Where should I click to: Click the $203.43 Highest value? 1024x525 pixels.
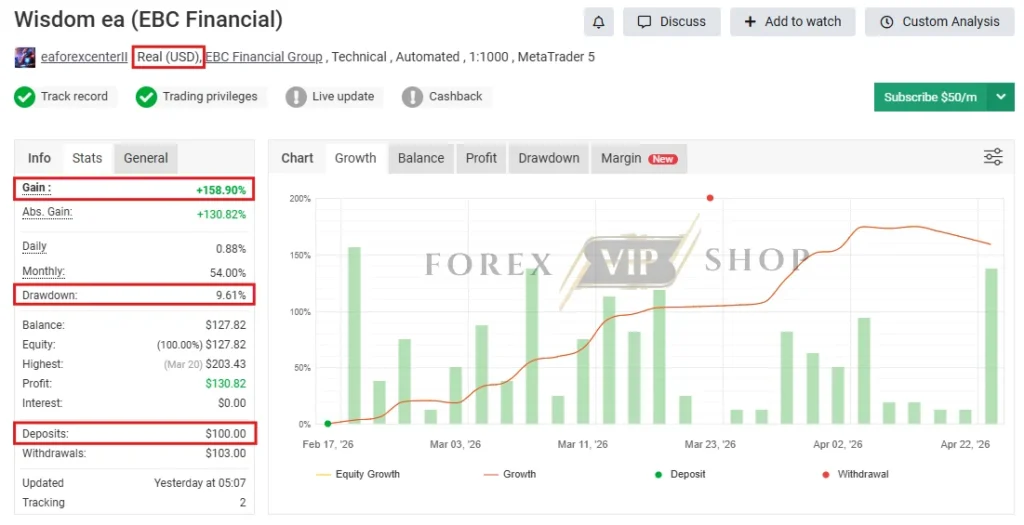(226, 364)
